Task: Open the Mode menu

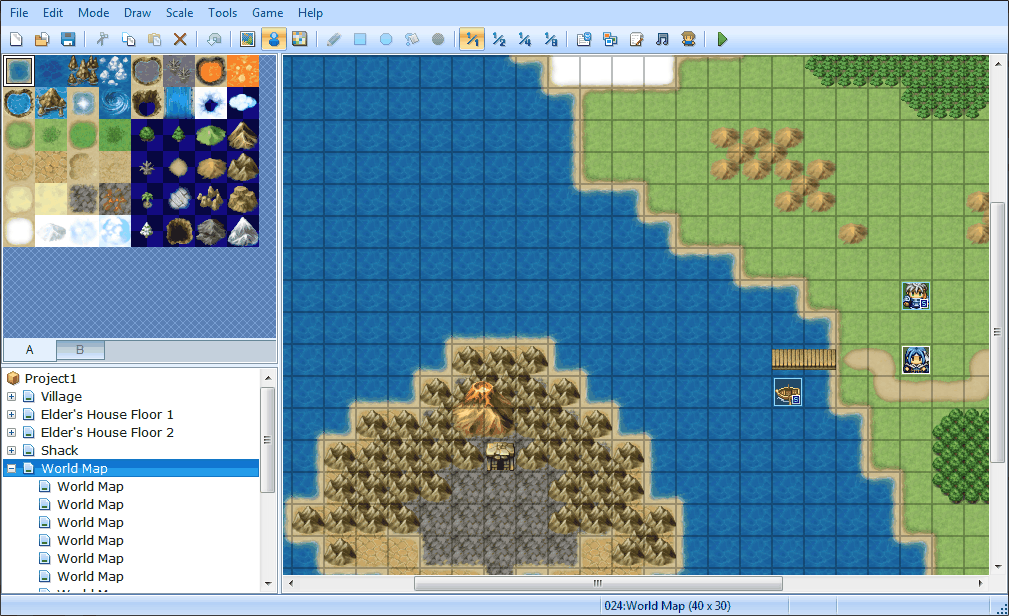Action: pos(93,13)
